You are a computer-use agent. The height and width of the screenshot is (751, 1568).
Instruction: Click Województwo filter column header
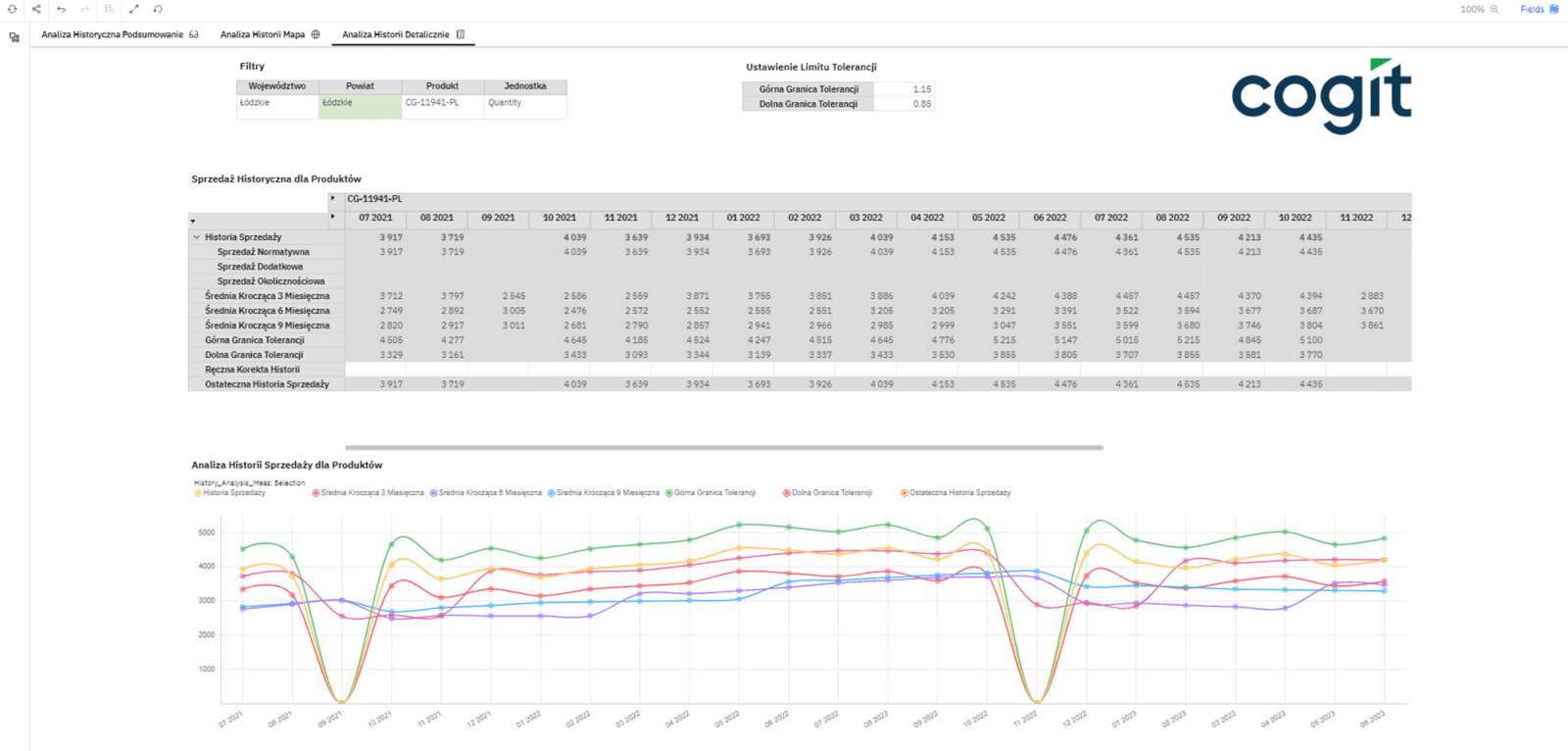tap(277, 86)
